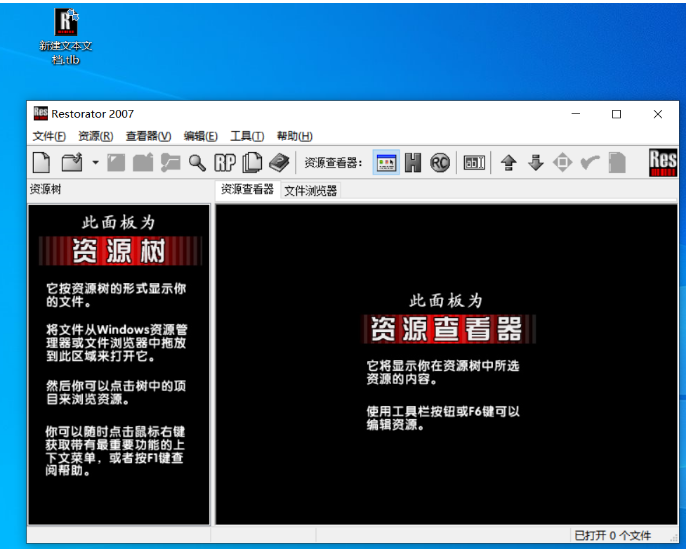Click the Res logo in toolbar

coord(663,163)
